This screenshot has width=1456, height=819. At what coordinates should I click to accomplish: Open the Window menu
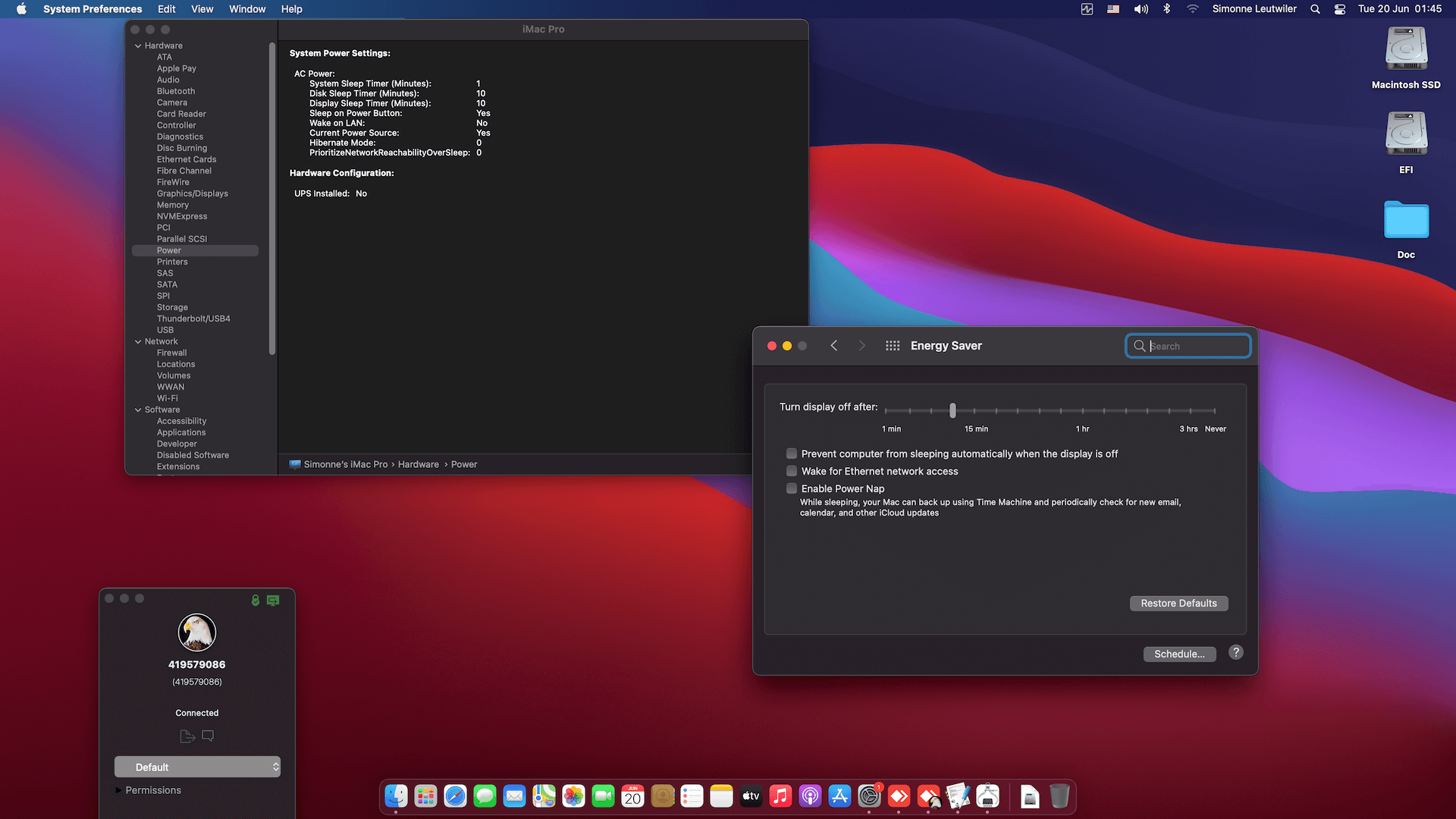247,9
